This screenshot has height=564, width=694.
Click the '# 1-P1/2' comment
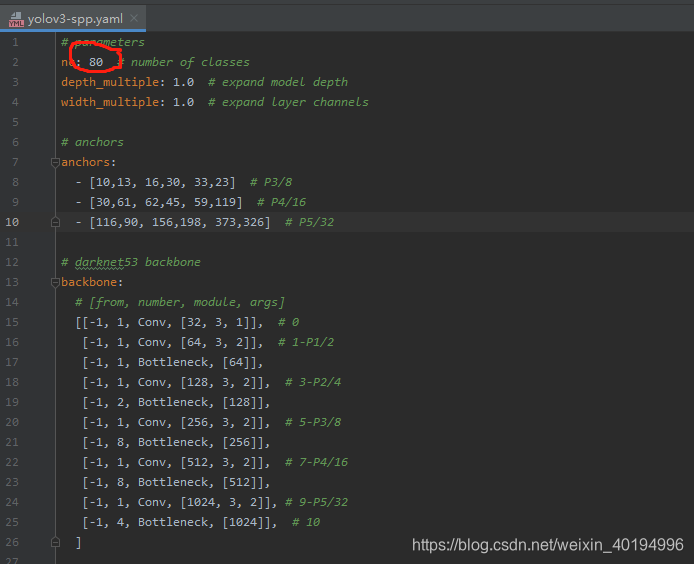(x=306, y=342)
